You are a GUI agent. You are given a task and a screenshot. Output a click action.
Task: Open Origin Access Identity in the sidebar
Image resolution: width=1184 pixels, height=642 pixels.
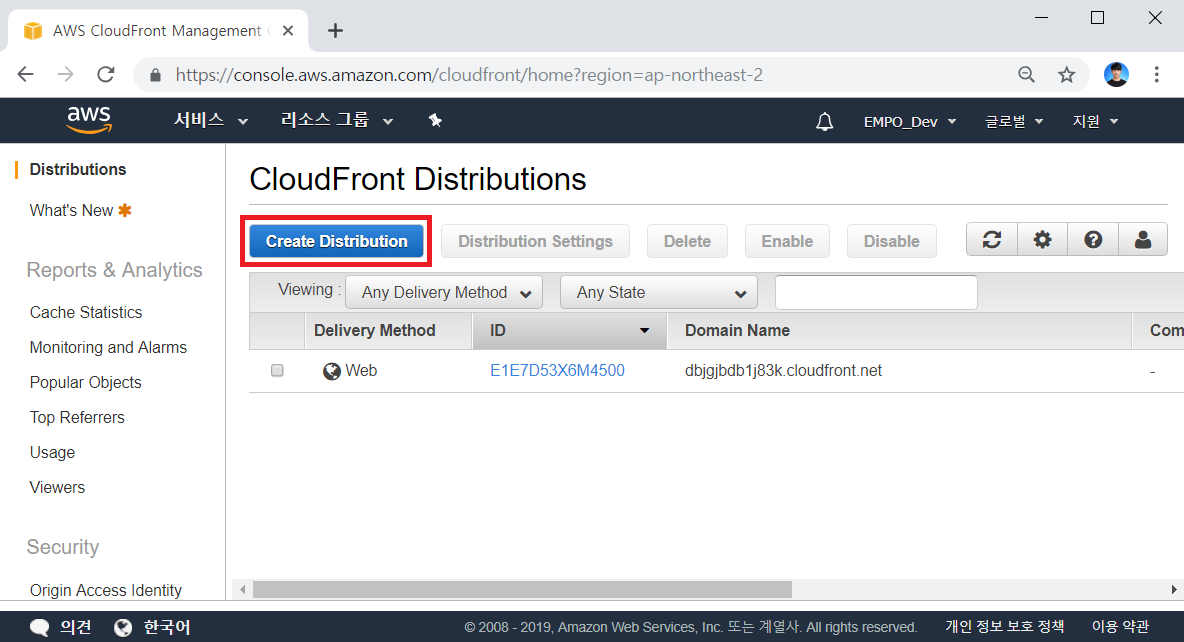(106, 590)
